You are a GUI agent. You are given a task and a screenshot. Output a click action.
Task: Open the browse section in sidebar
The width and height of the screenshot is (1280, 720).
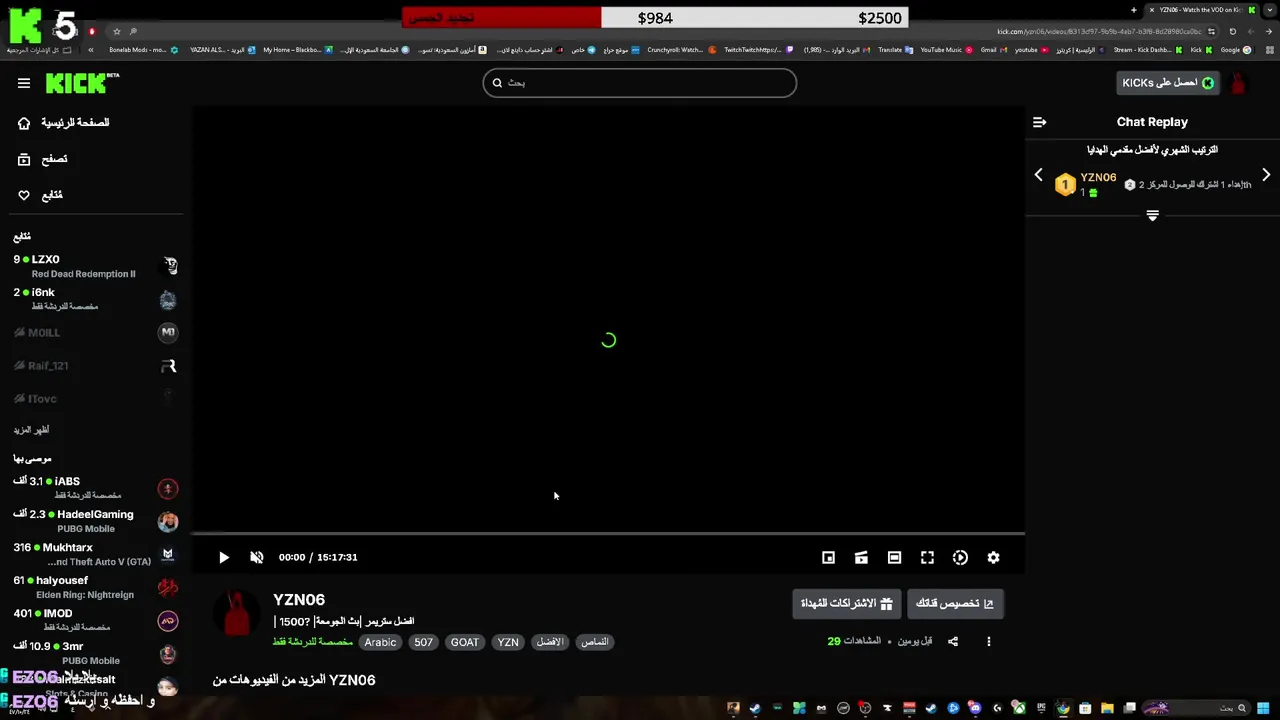(43, 159)
